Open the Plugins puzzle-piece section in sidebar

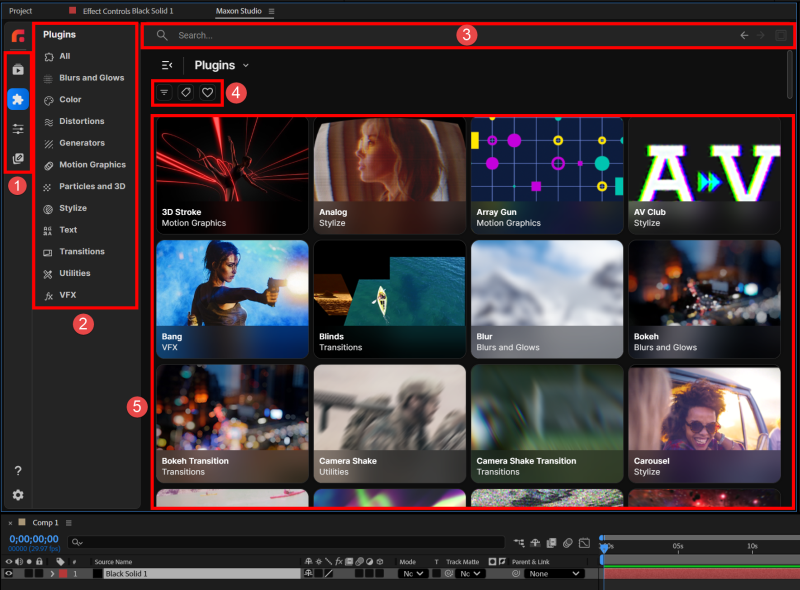(17, 99)
